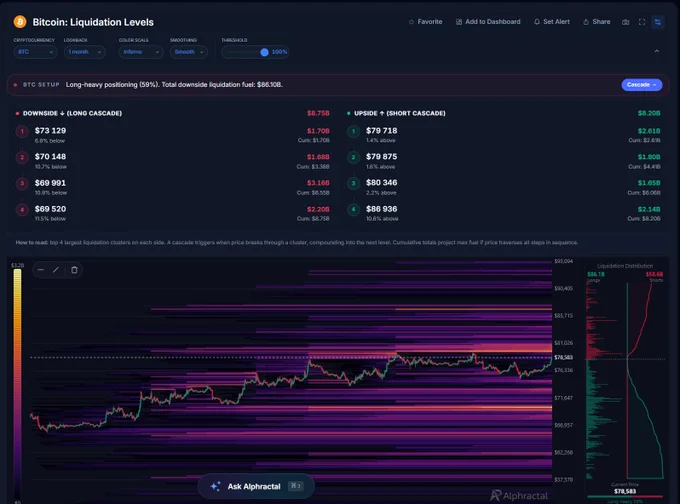Click the $3.16B value for $69 991
Screen dimensions: 680x504
click(318, 183)
